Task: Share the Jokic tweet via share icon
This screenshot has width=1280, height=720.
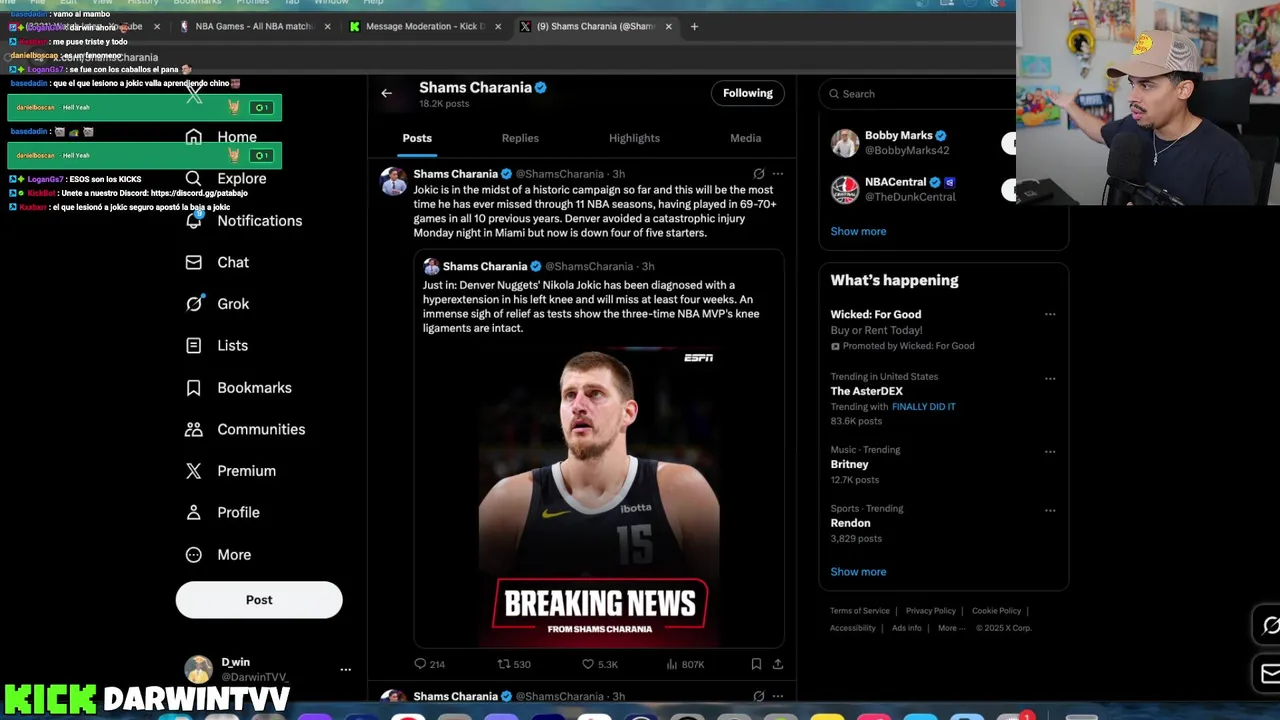Action: click(777, 664)
